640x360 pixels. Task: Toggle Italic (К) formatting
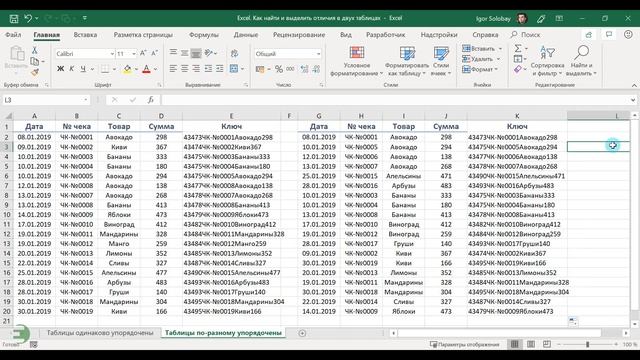[72, 69]
